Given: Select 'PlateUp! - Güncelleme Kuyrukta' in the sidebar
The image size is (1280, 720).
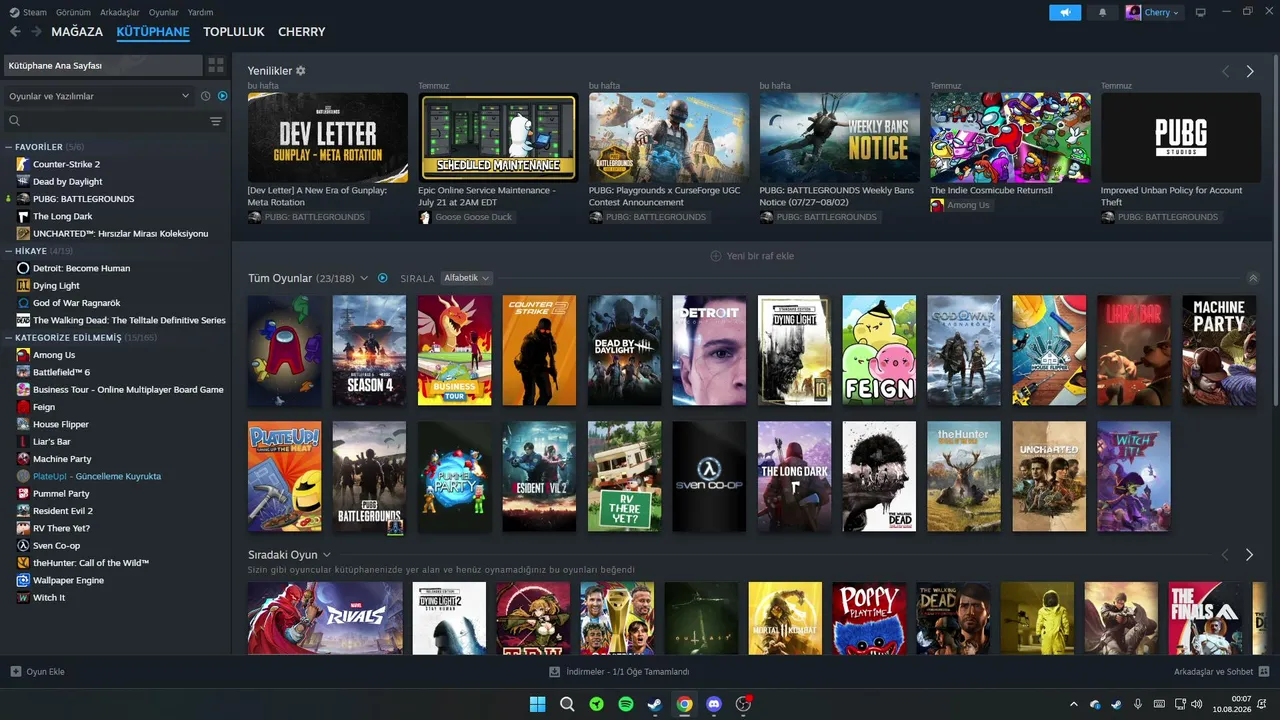Looking at the screenshot, I should [x=97, y=476].
